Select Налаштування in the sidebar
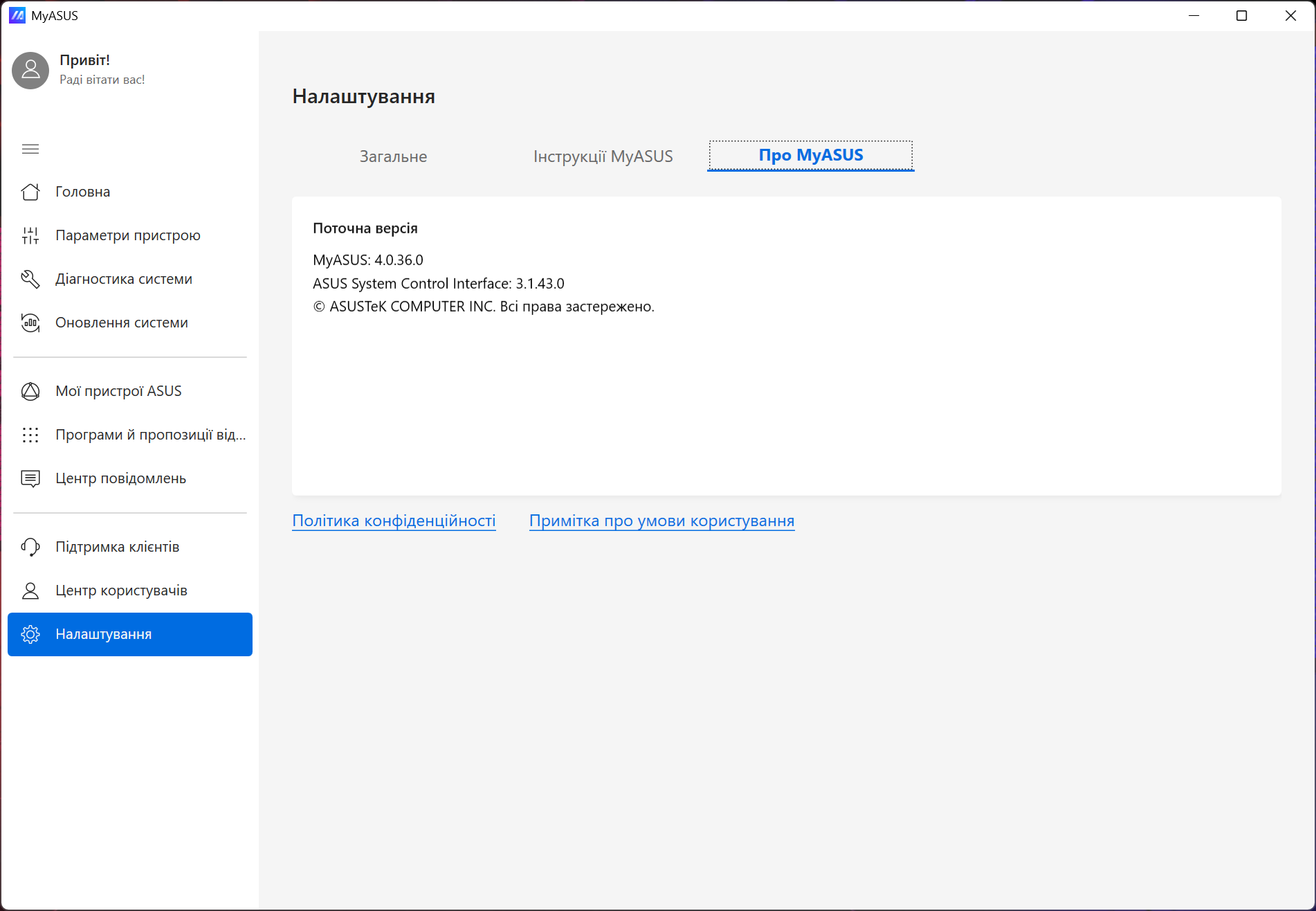Image resolution: width=1316 pixels, height=911 pixels. 130,634
